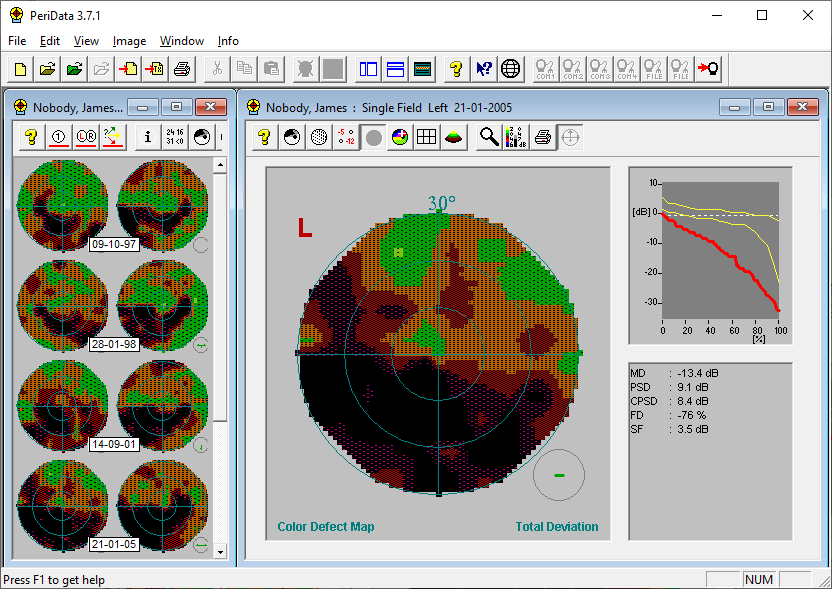
Task: Print from the Single Field window toolbar
Action: (x=543, y=137)
